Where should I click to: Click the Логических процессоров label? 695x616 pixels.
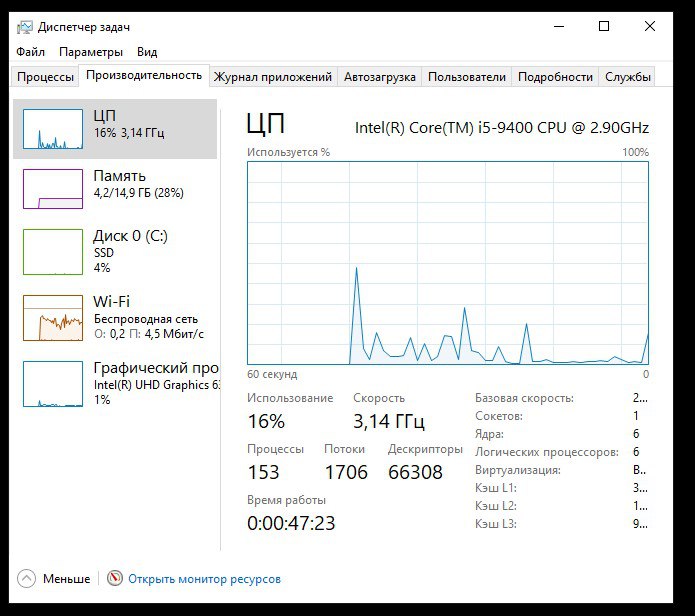point(547,452)
